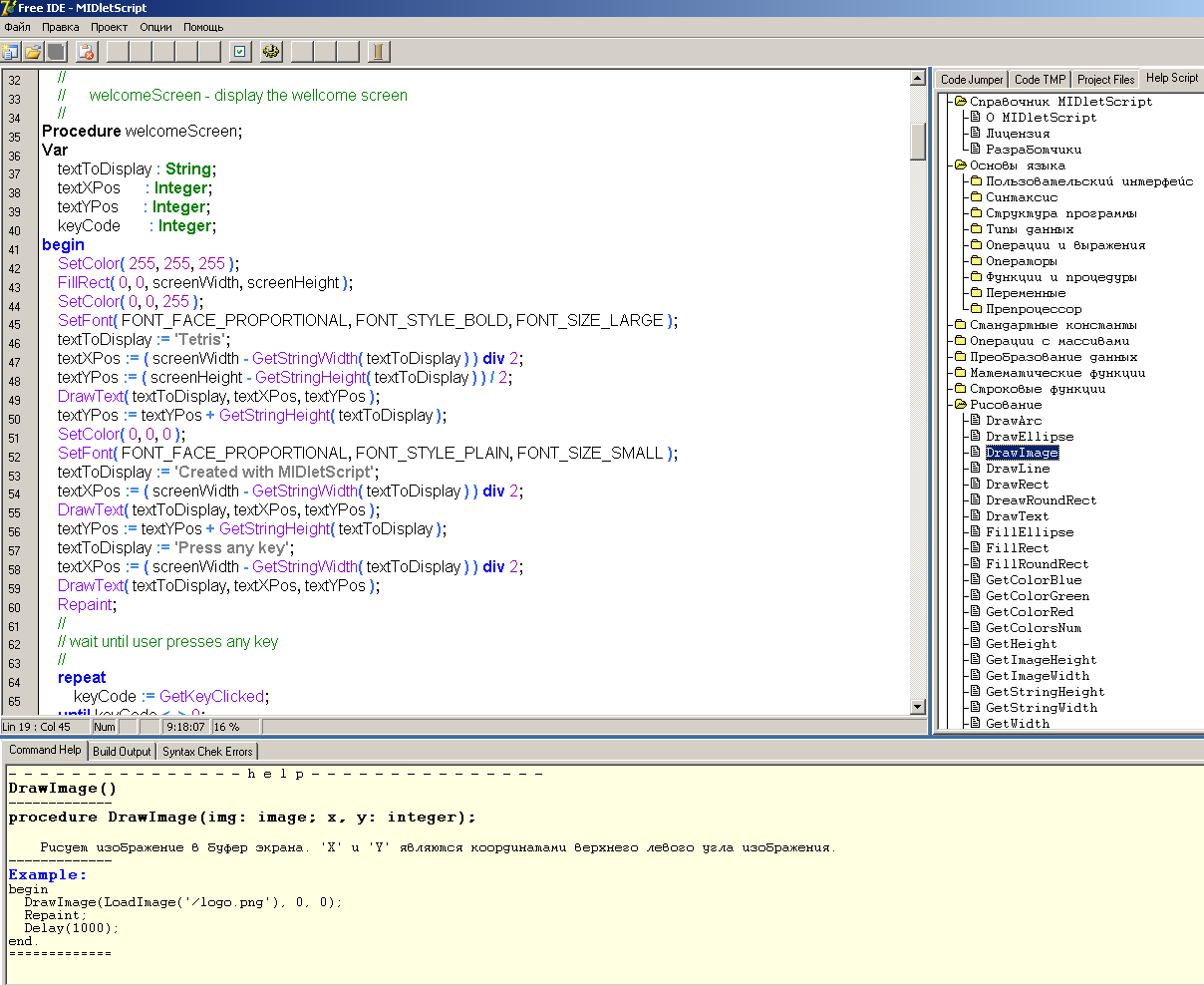Click the open folder toolbar icon
Viewport: 1204px width, 985px height.
33,52
